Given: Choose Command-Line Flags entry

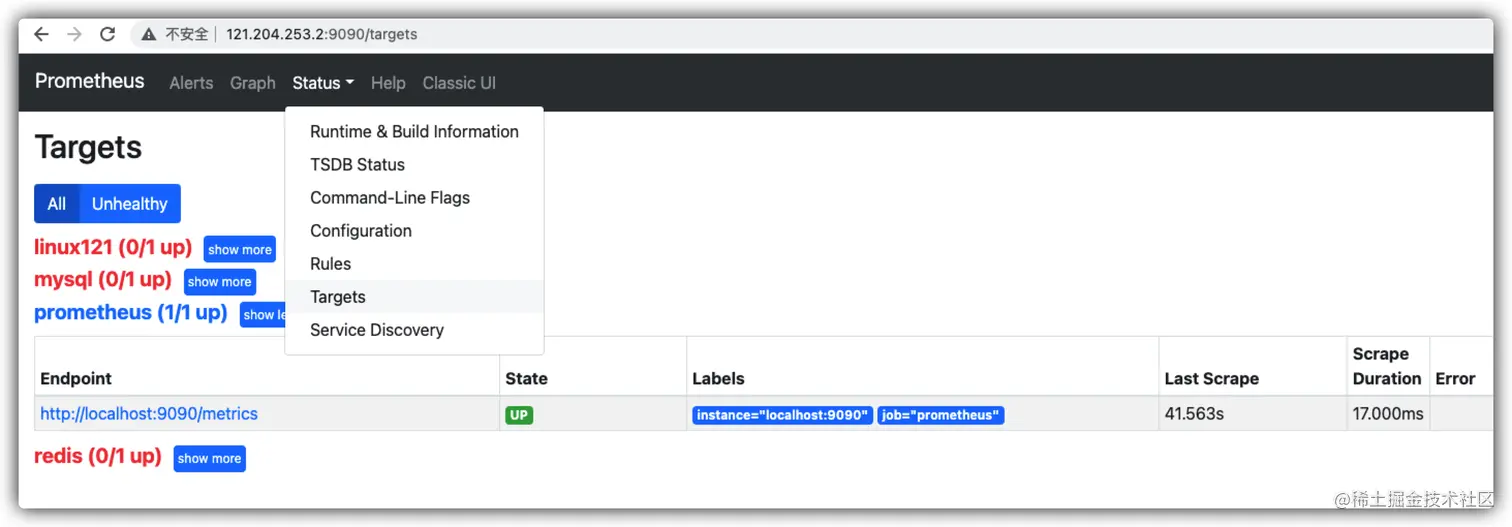Looking at the screenshot, I should [414, 197].
